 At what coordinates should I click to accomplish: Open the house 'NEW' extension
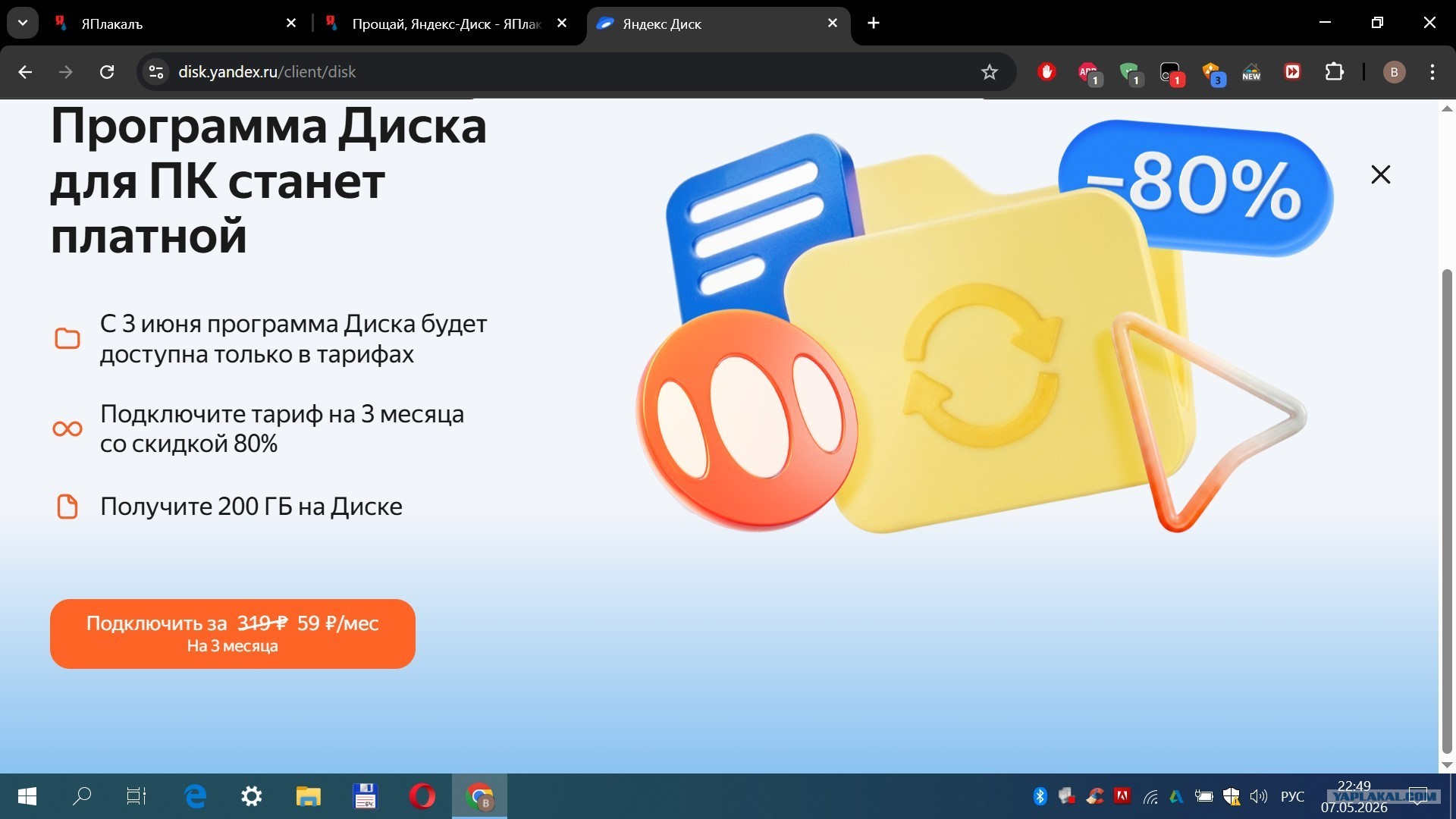1251,72
